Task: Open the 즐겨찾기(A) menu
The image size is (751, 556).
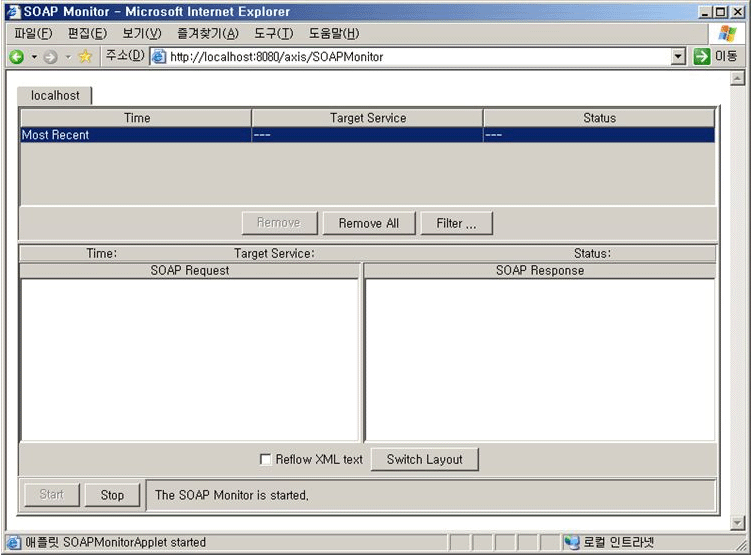Action: pos(208,34)
